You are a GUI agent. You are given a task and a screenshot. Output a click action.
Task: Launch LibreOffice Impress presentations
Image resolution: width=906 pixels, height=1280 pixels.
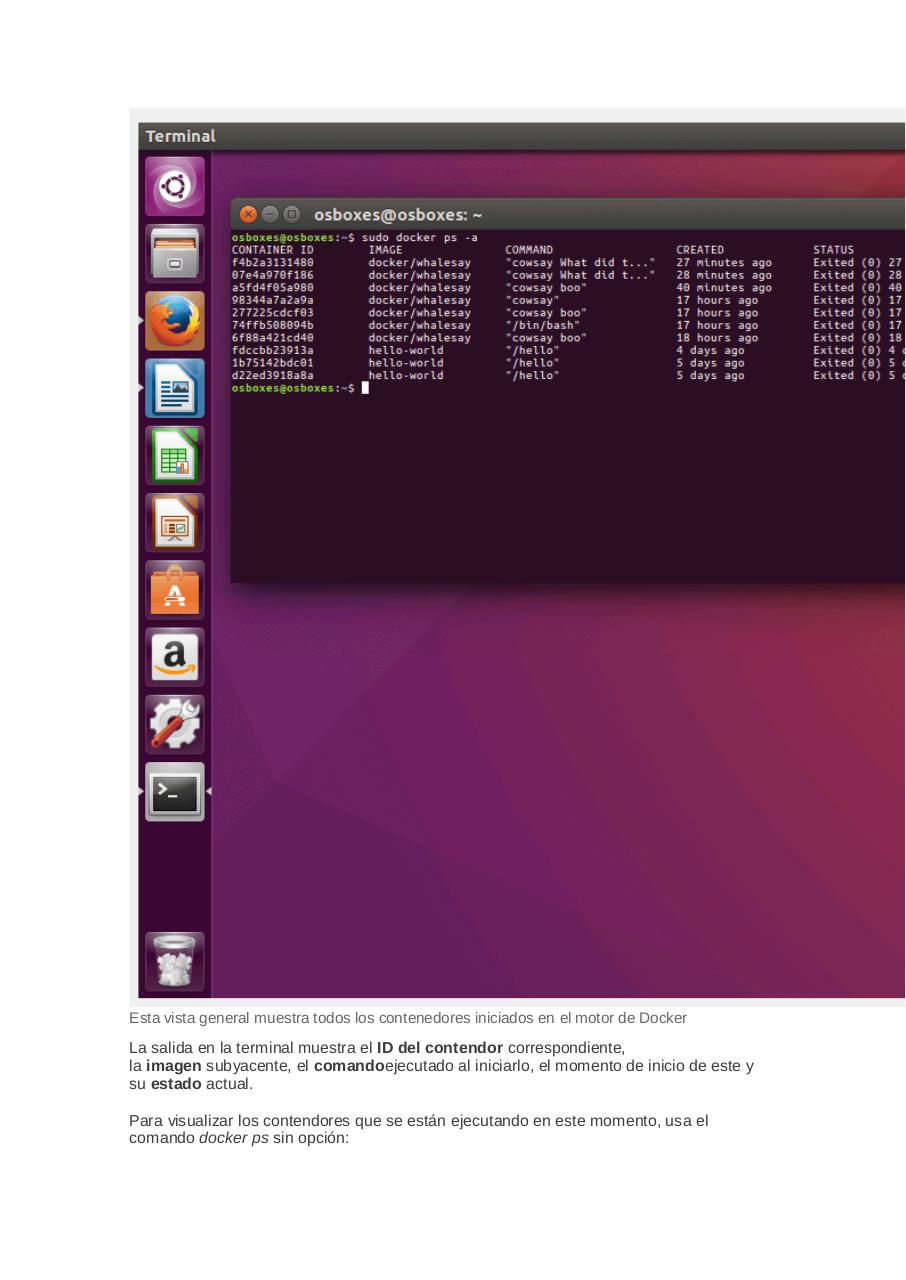click(x=174, y=522)
